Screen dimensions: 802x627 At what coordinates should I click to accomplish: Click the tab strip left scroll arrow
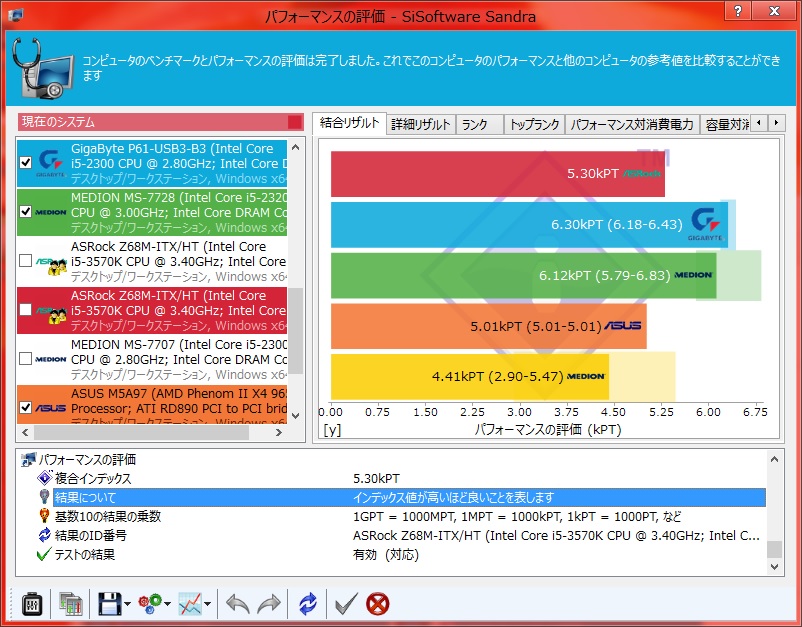click(x=759, y=123)
